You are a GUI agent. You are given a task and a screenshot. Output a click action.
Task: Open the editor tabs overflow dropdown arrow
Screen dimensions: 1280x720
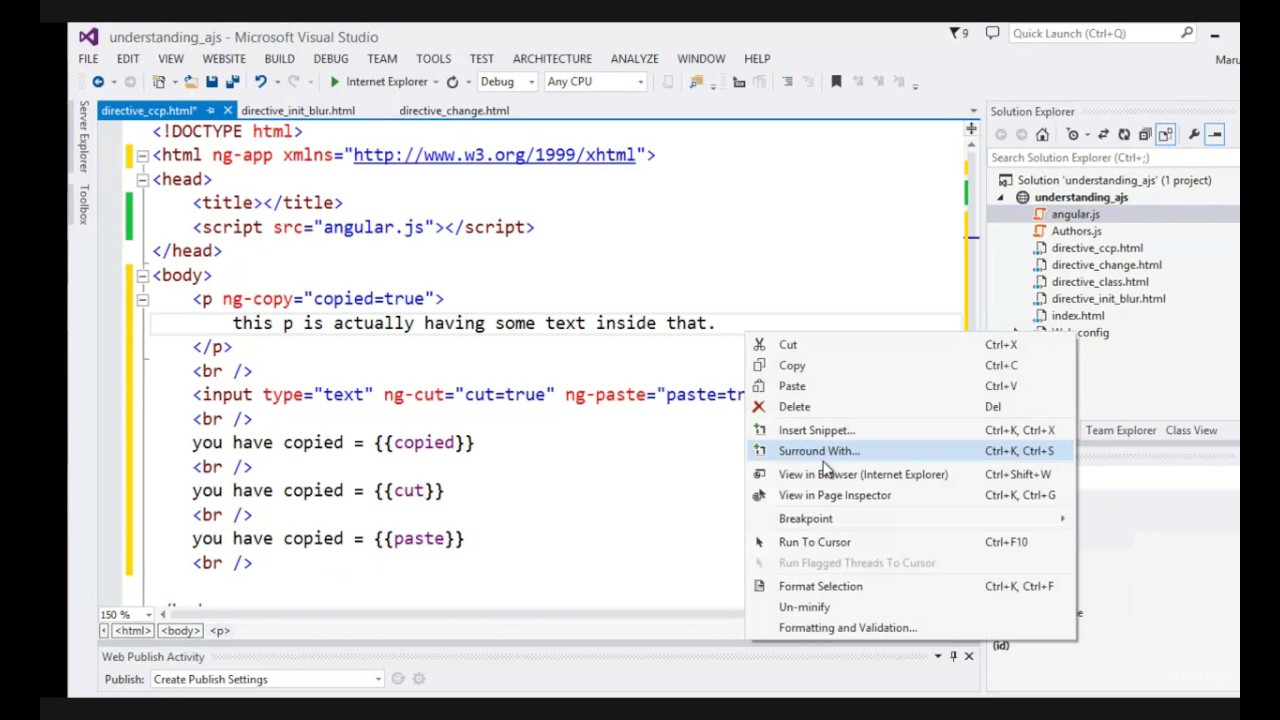point(973,111)
